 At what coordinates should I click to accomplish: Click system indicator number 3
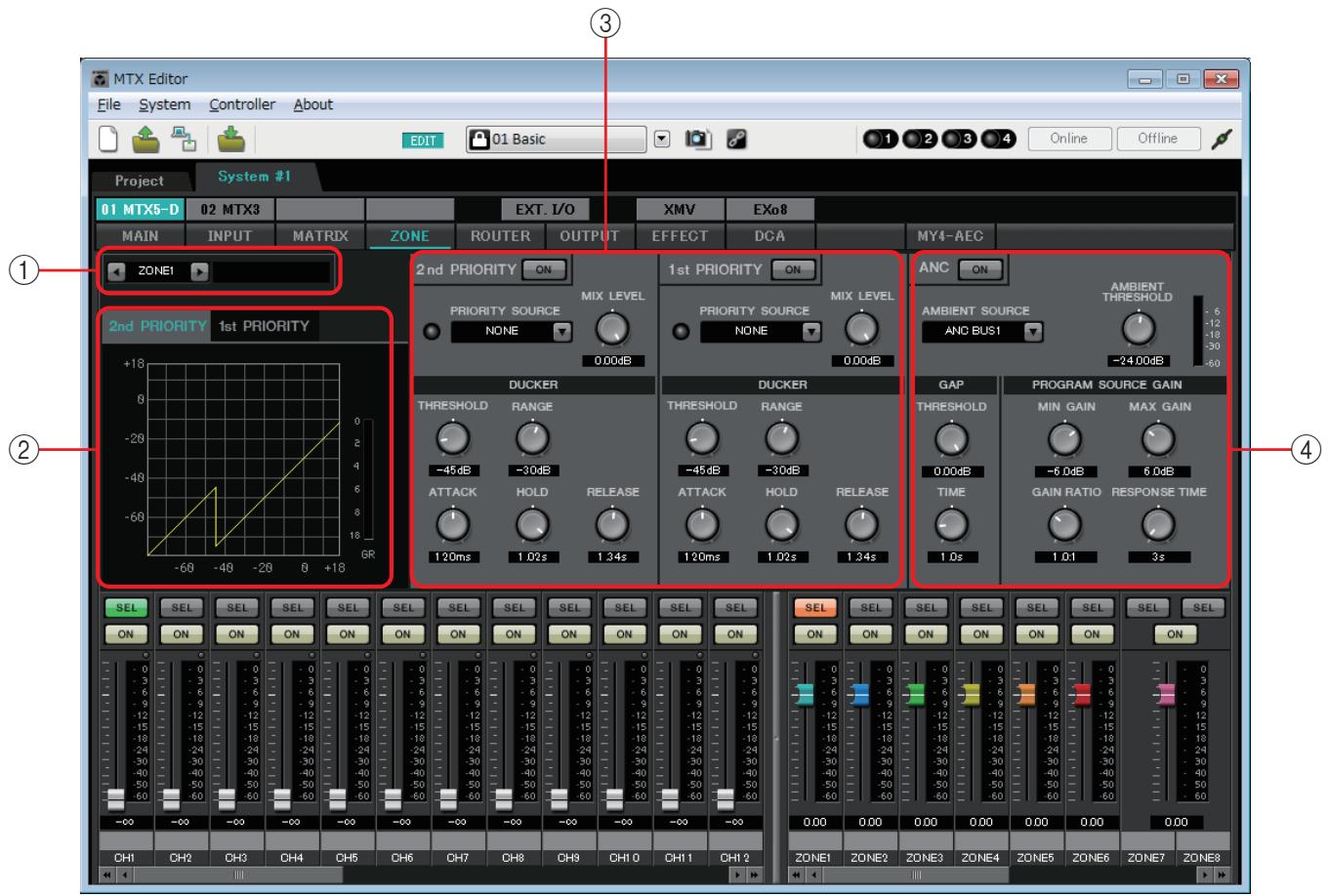pos(959,140)
